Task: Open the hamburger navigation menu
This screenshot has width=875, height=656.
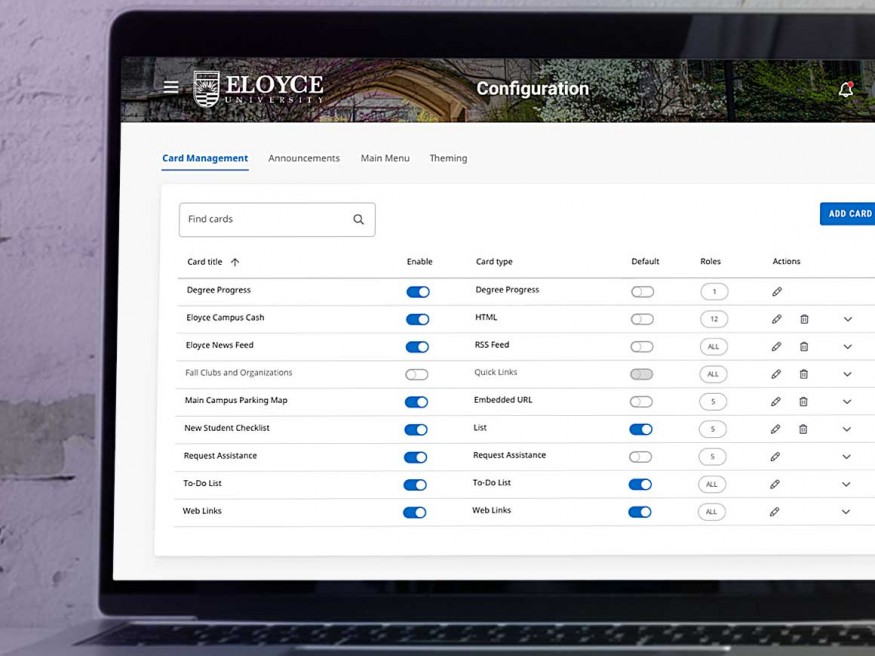Action: (171, 86)
